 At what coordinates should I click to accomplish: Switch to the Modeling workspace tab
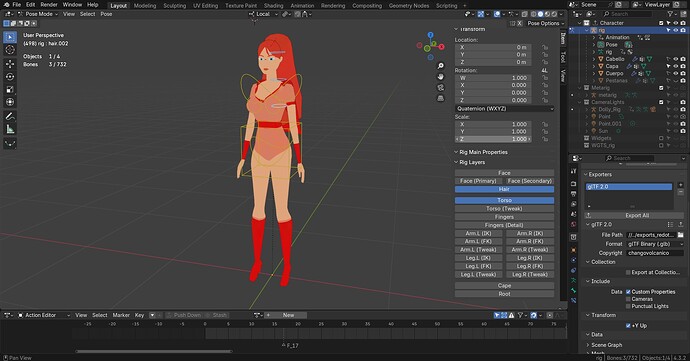click(145, 6)
